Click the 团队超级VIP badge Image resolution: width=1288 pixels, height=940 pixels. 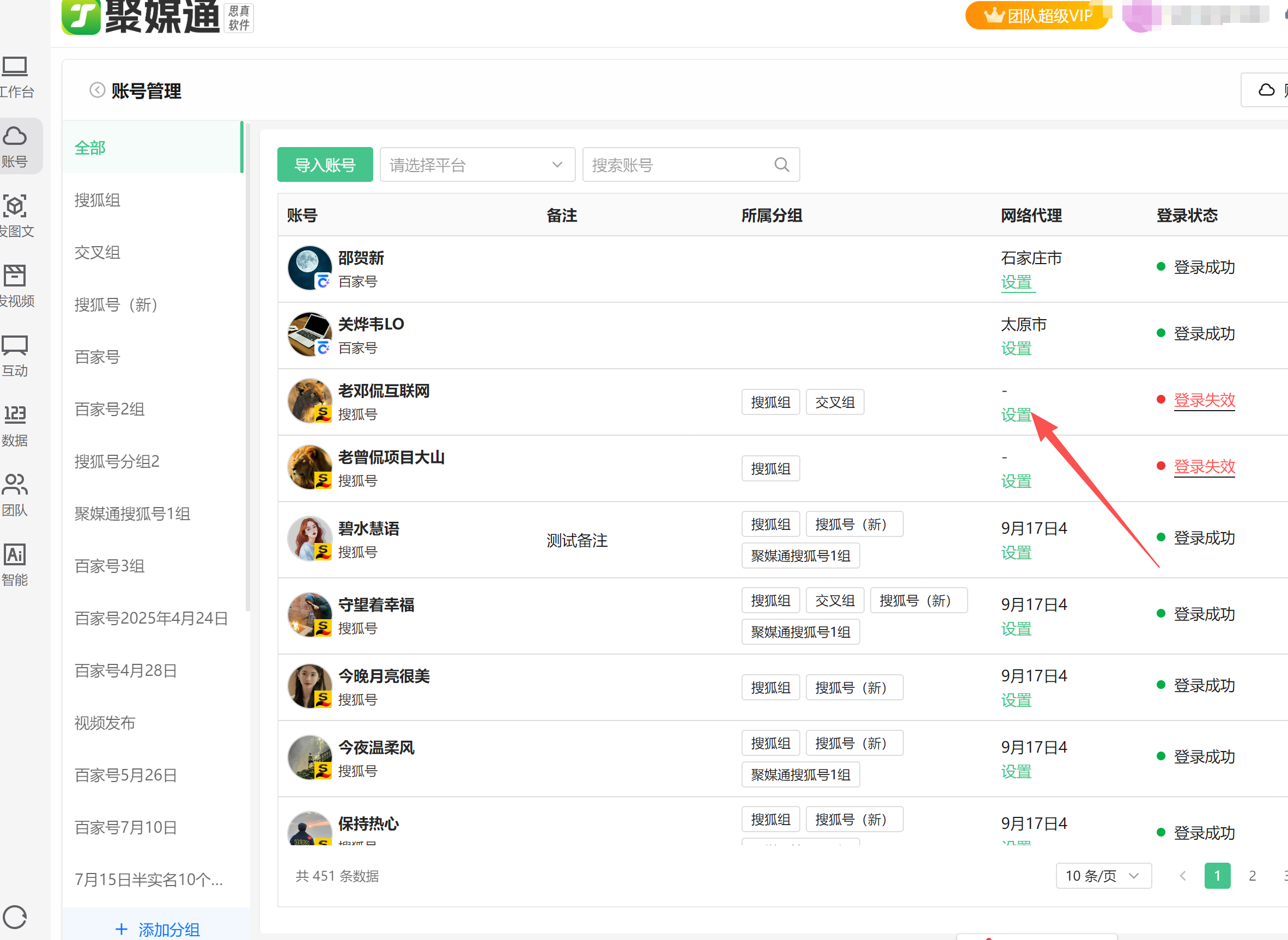point(1037,15)
